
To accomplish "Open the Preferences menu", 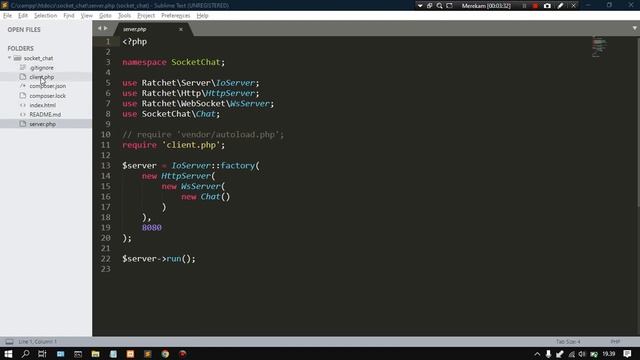I will [x=176, y=16].
